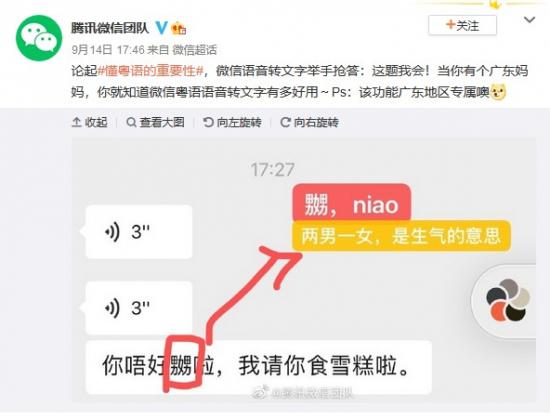Click the cat emoji at text end
The height and width of the screenshot is (419, 550).
coord(498,93)
